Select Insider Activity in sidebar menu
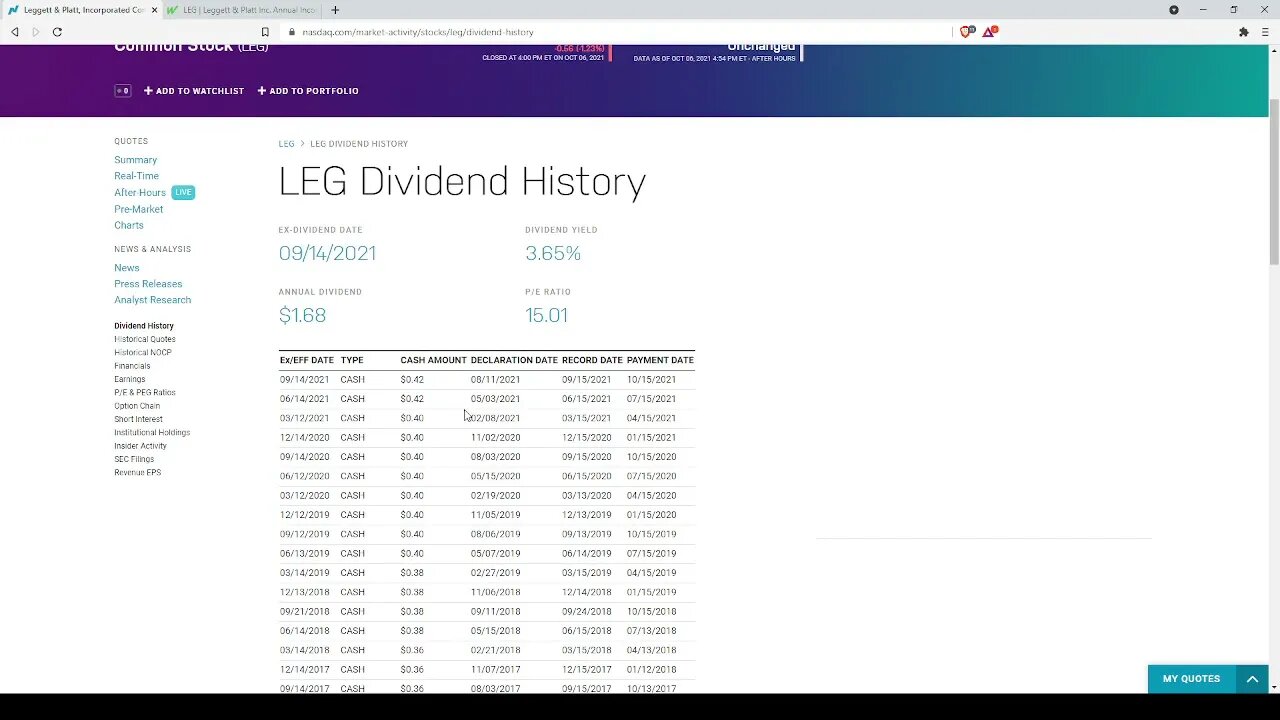 tap(140, 446)
